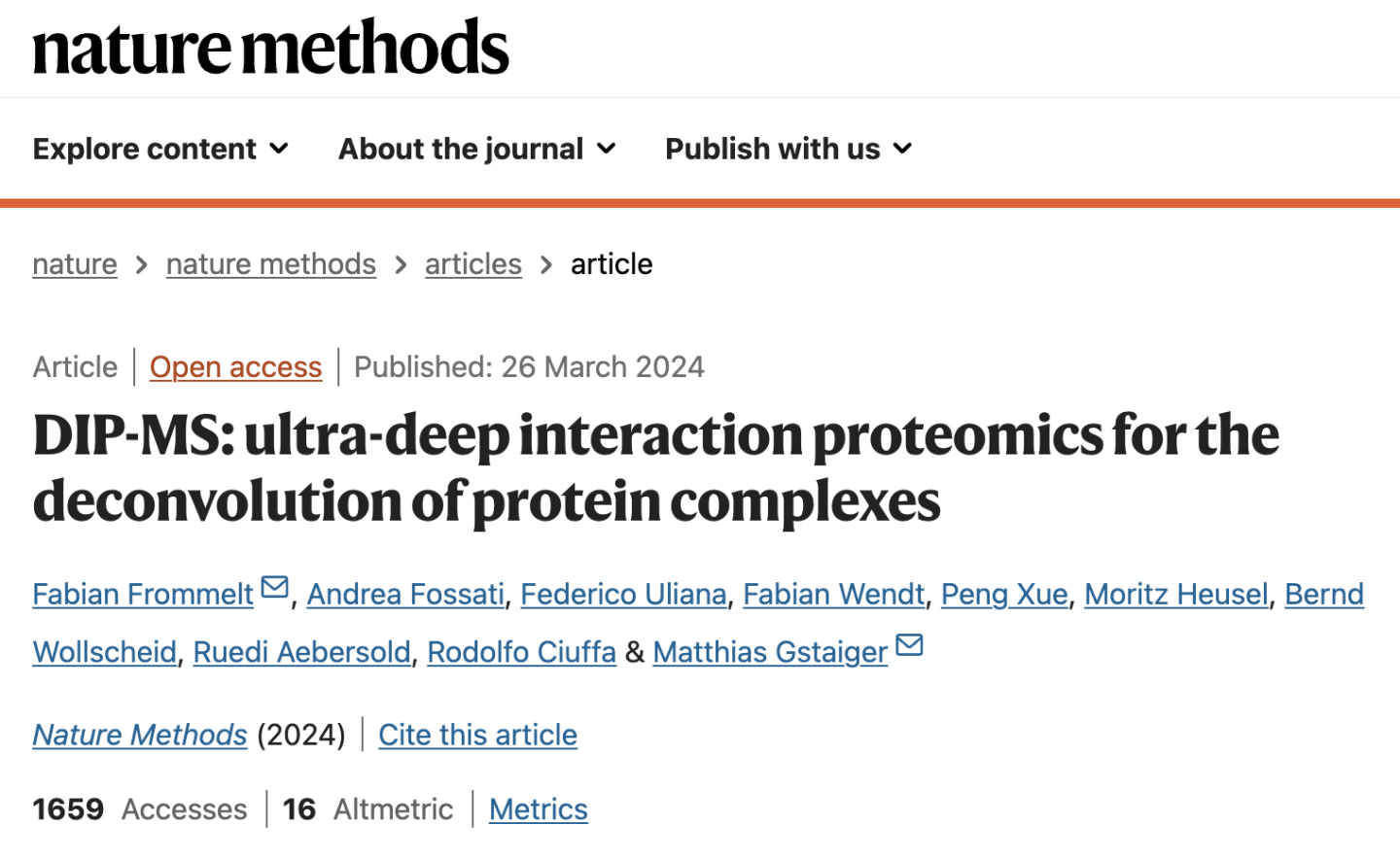Open the Nature Methods journal link
Image resolution: width=1400 pixels, height=859 pixels.
(x=139, y=736)
